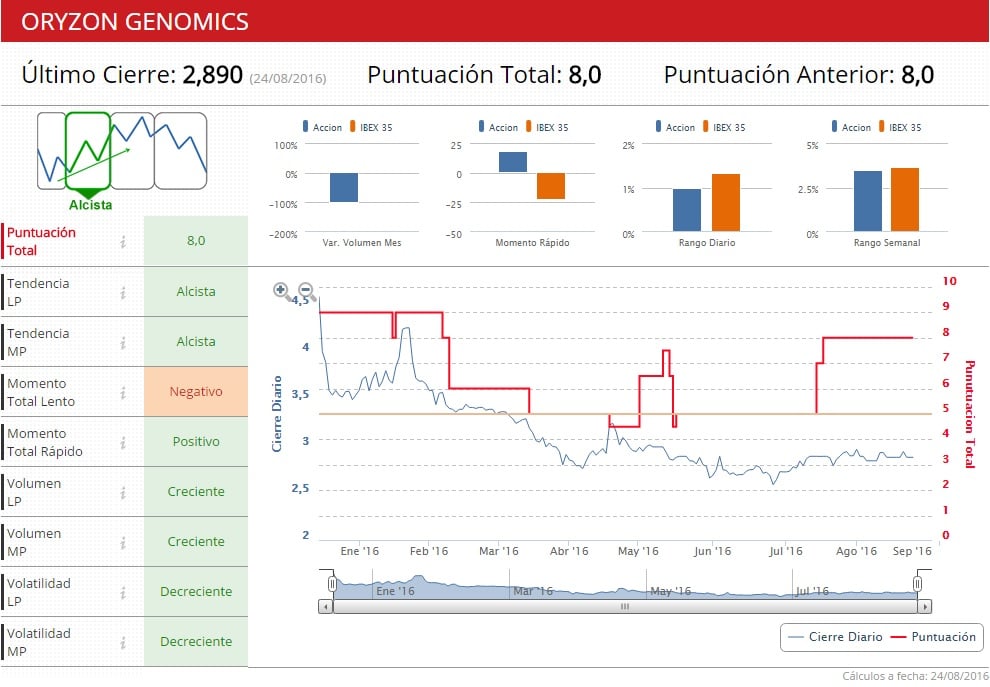Open info icon for Tendencia MP

[x=123, y=342]
